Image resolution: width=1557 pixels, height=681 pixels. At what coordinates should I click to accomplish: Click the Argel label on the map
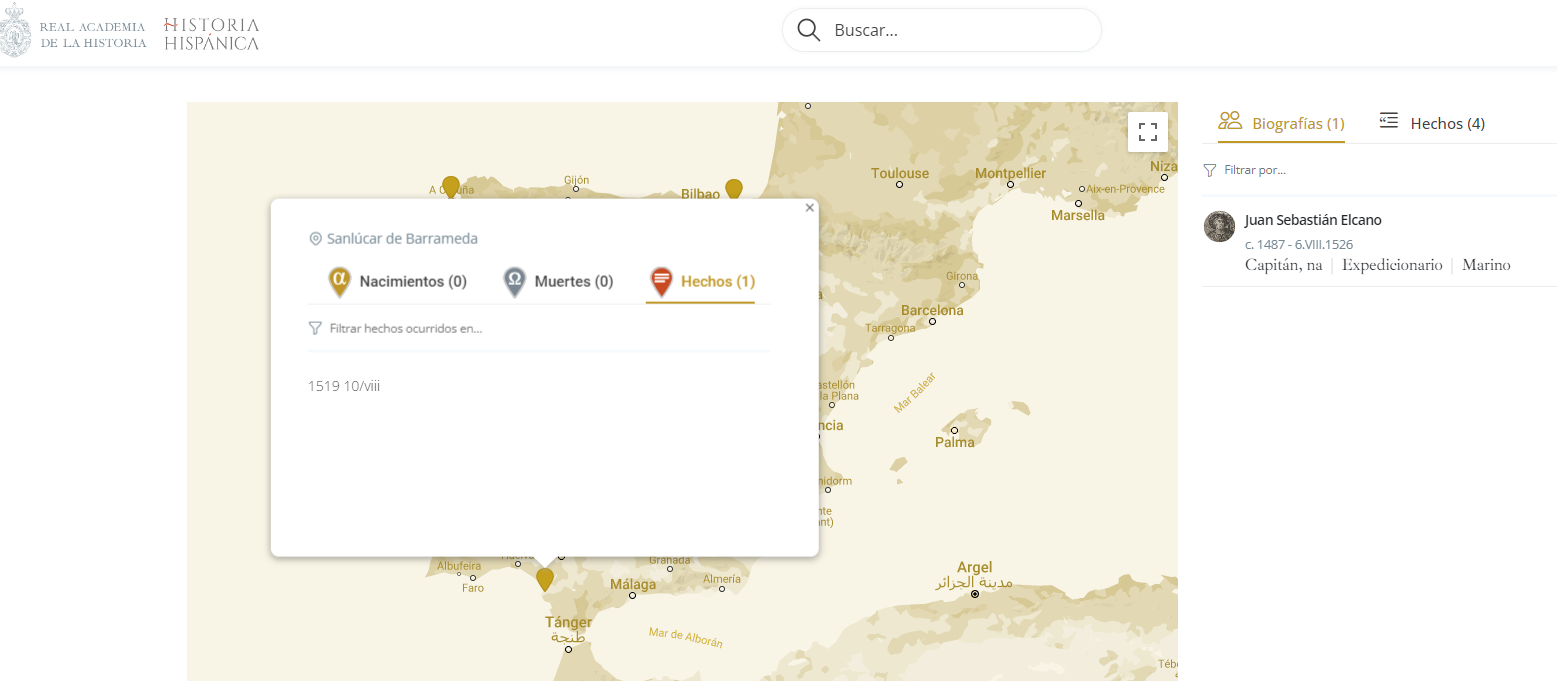point(975,567)
